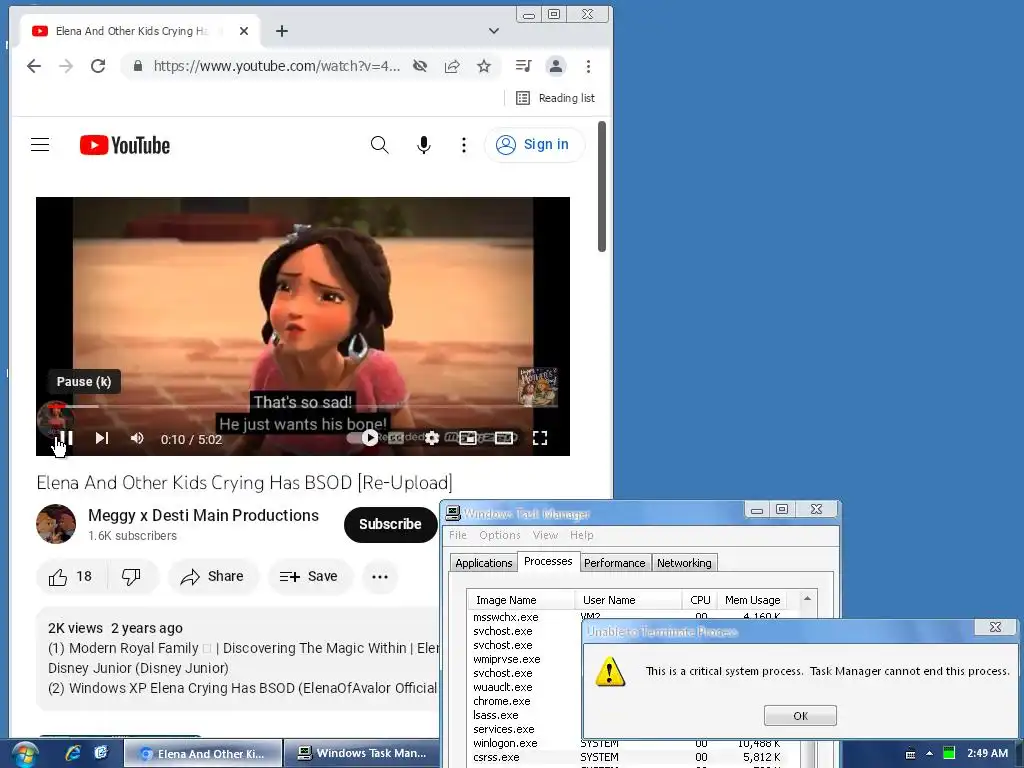Mute the video volume
The image size is (1024, 768).
136,438
